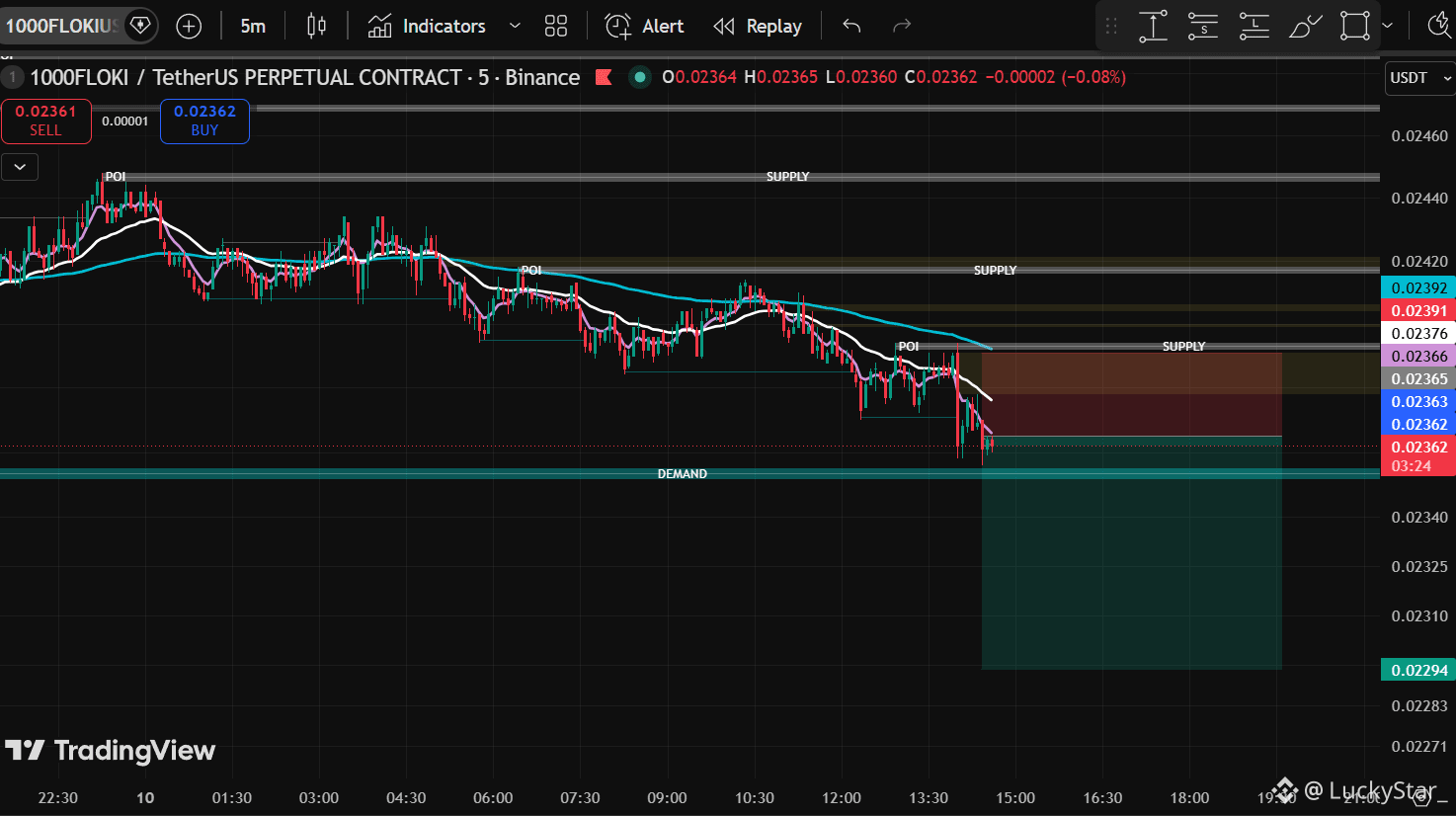
Task: Expand the chevron next to Indicators
Action: pyautogui.click(x=515, y=27)
